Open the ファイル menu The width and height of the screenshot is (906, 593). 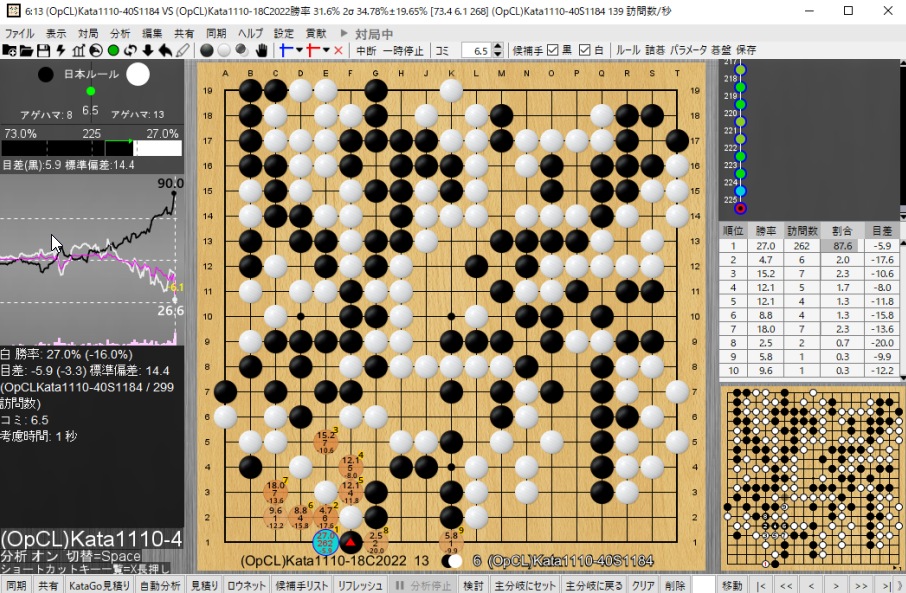coord(20,34)
